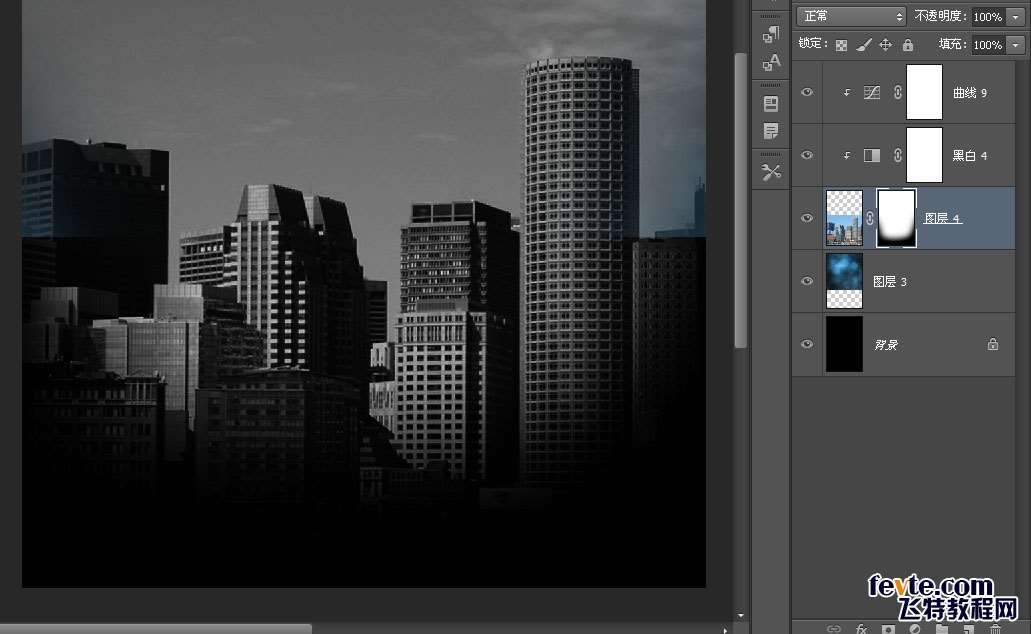
Task: Lock image pixels with the brush icon
Action: tap(864, 45)
